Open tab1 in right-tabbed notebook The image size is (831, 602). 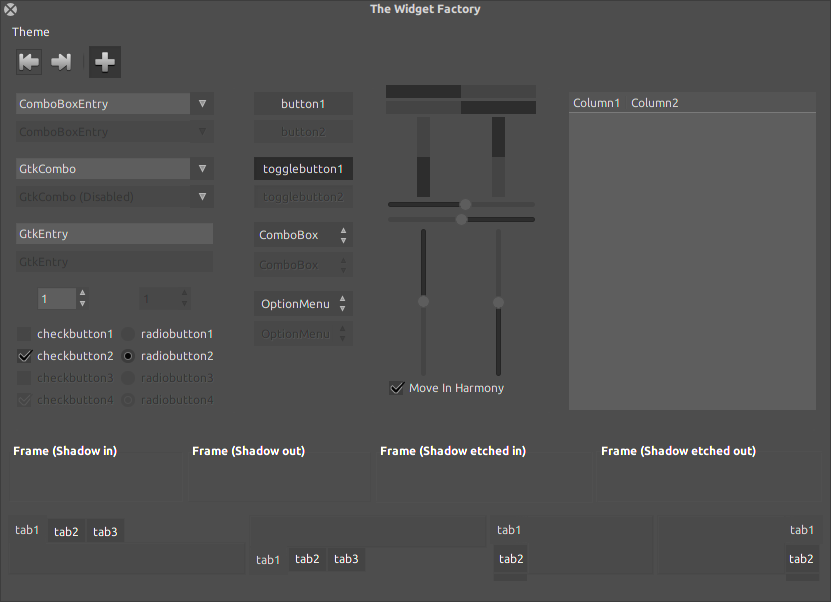coord(802,530)
